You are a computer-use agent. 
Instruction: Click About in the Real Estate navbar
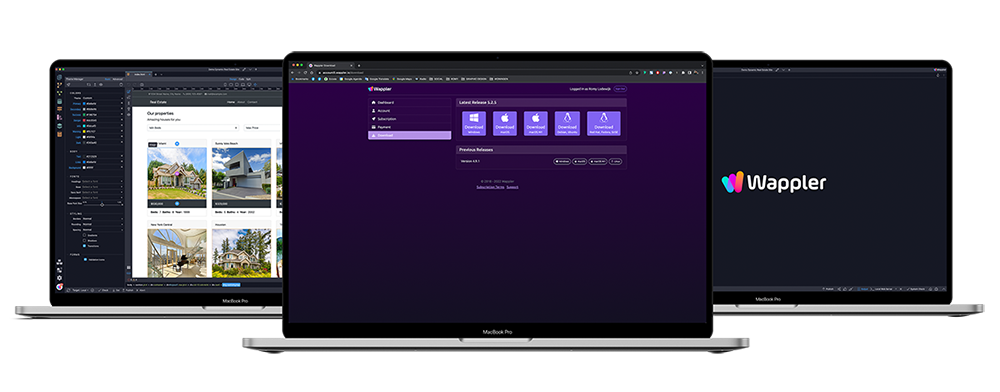(x=242, y=101)
